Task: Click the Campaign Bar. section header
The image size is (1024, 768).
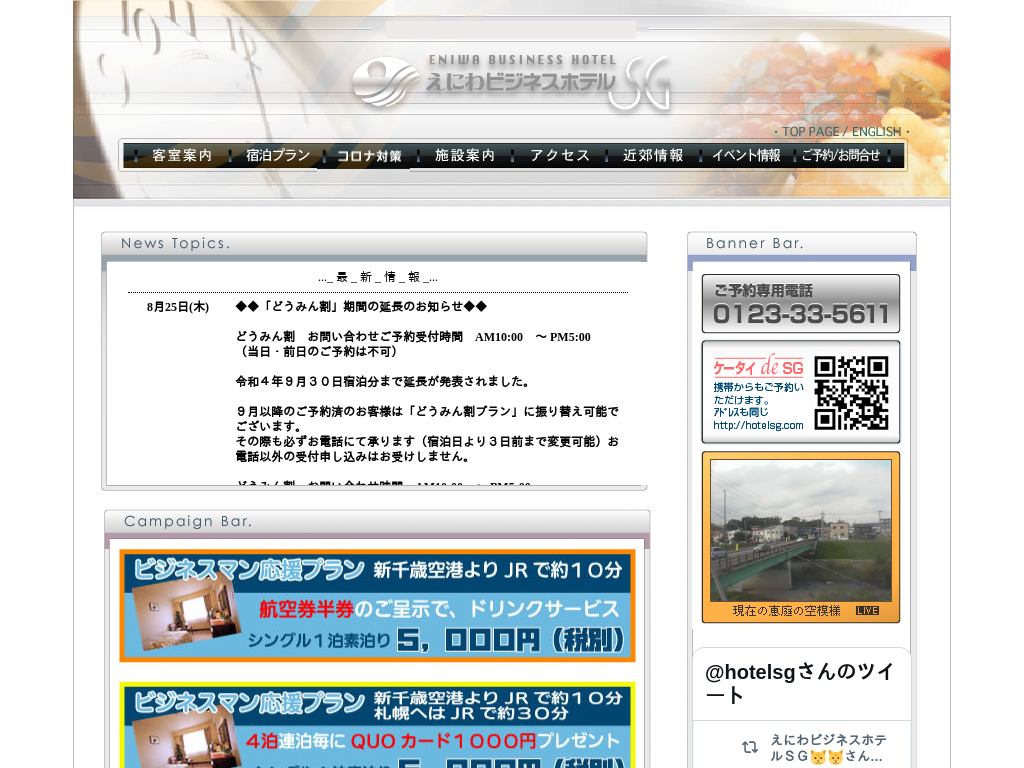Action: point(188,521)
